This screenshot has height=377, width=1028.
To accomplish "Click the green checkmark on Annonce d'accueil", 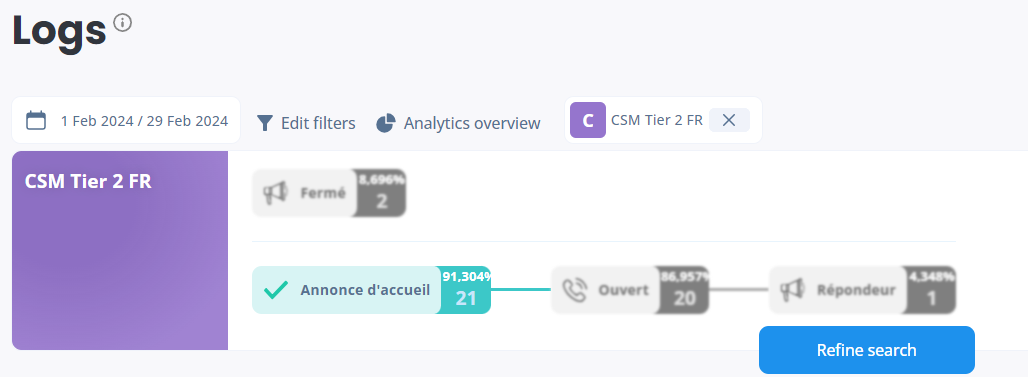I will click(275, 290).
